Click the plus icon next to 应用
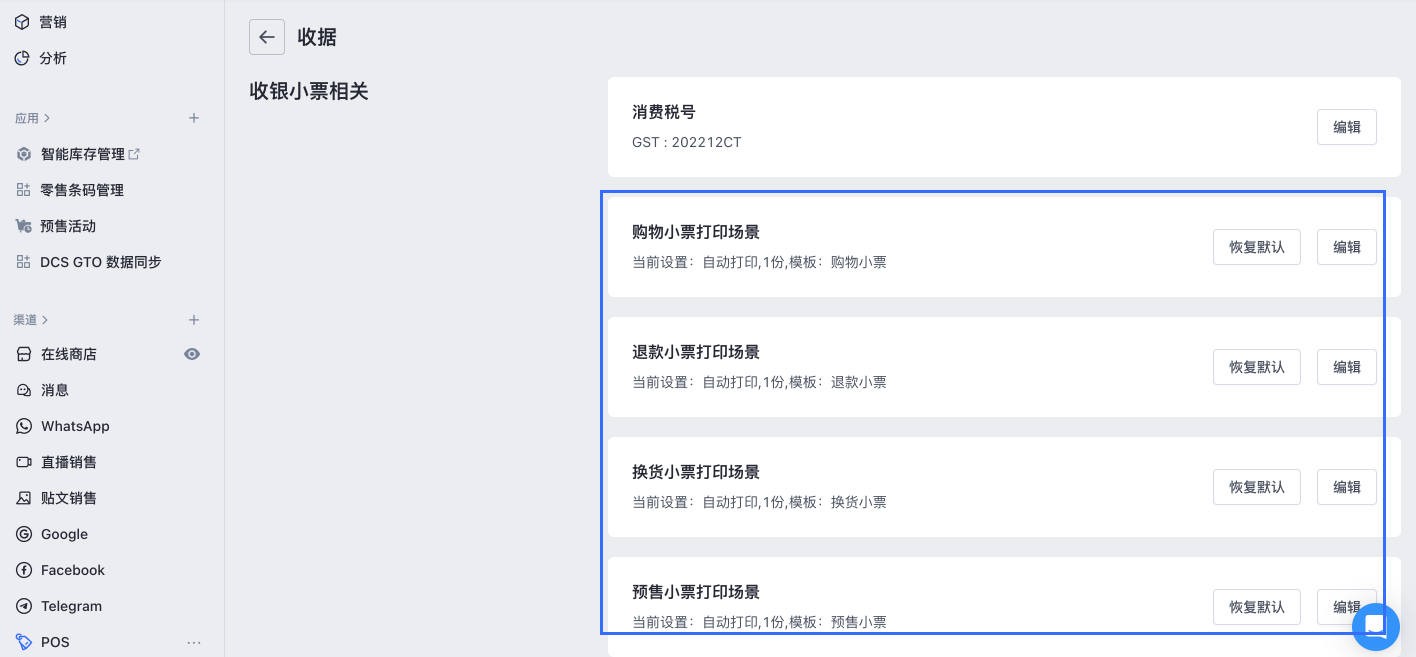Viewport: 1416px width, 657px height. tap(194, 118)
